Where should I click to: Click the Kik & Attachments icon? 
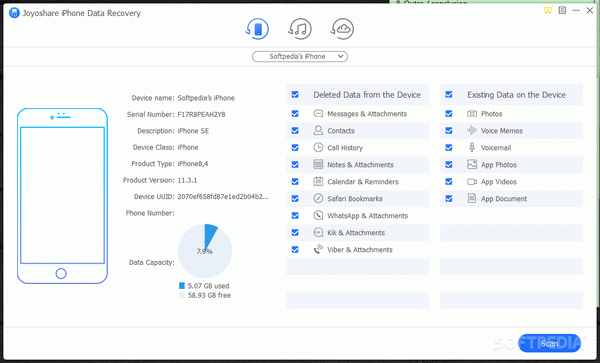tap(318, 232)
